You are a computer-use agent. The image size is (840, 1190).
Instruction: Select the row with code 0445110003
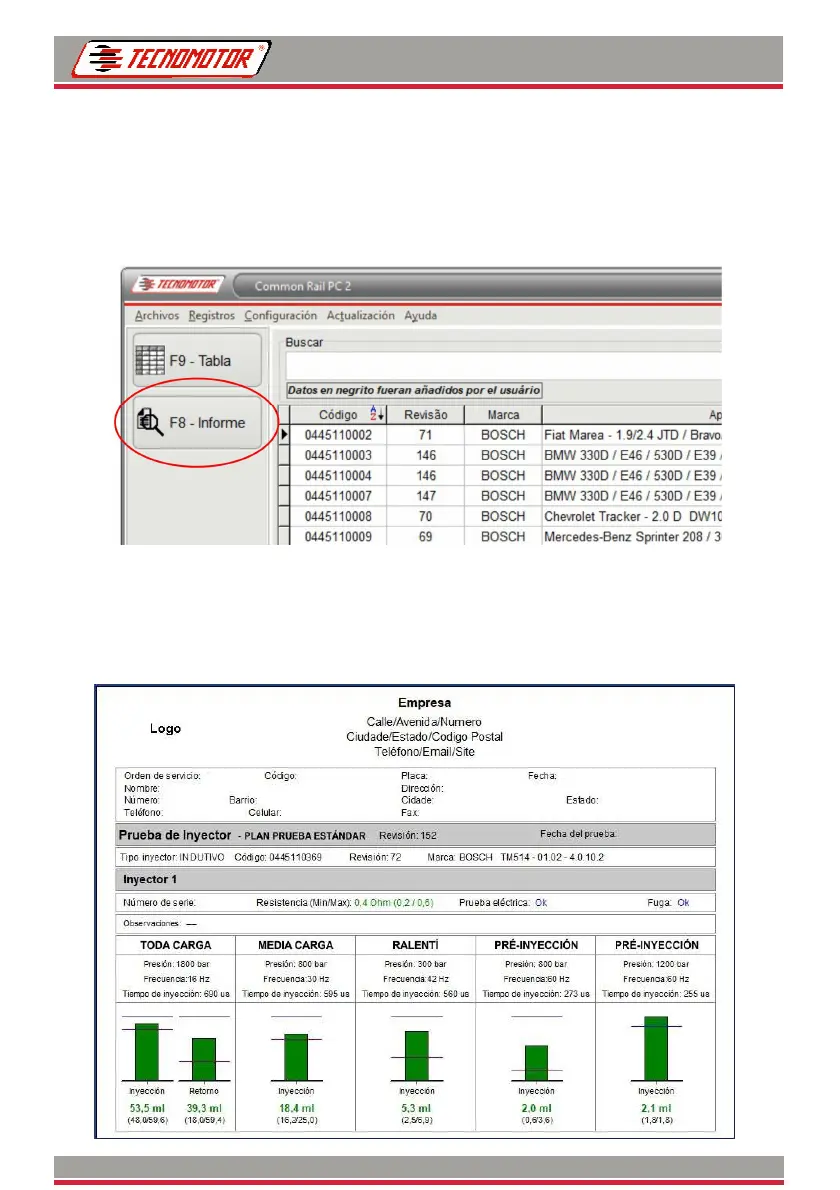tap(501, 455)
